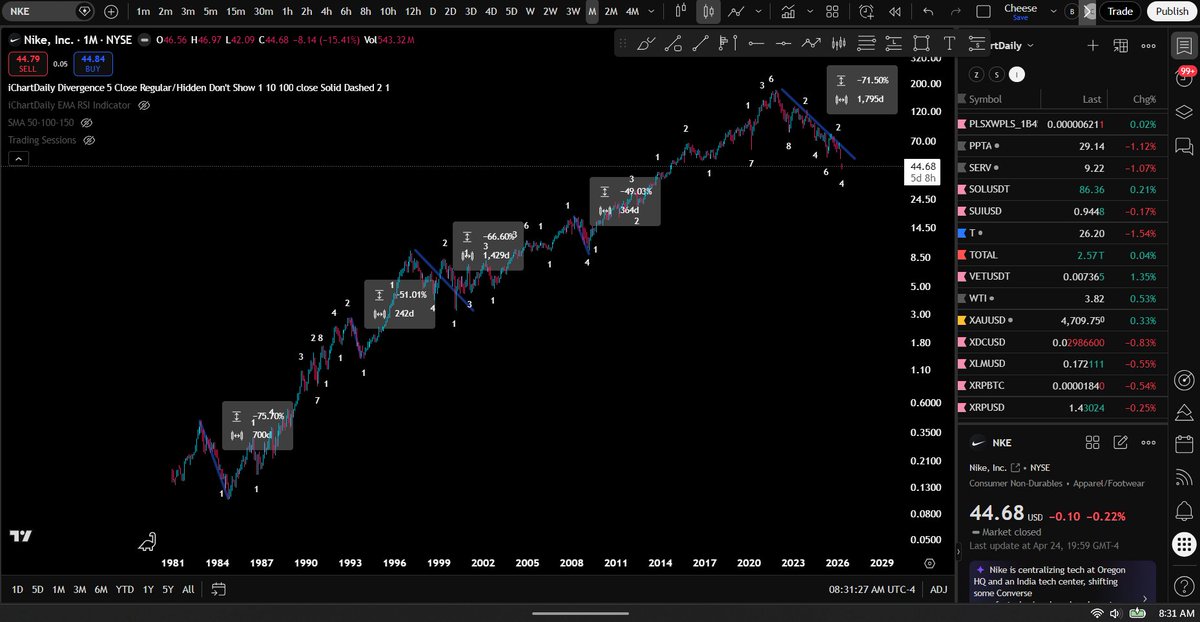Open chart settings gear near time axis
The height and width of the screenshot is (622, 1200).
tap(929, 564)
